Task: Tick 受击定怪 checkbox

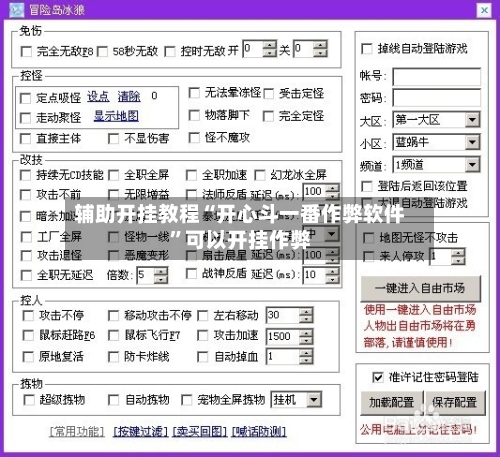Action: (x=268, y=94)
